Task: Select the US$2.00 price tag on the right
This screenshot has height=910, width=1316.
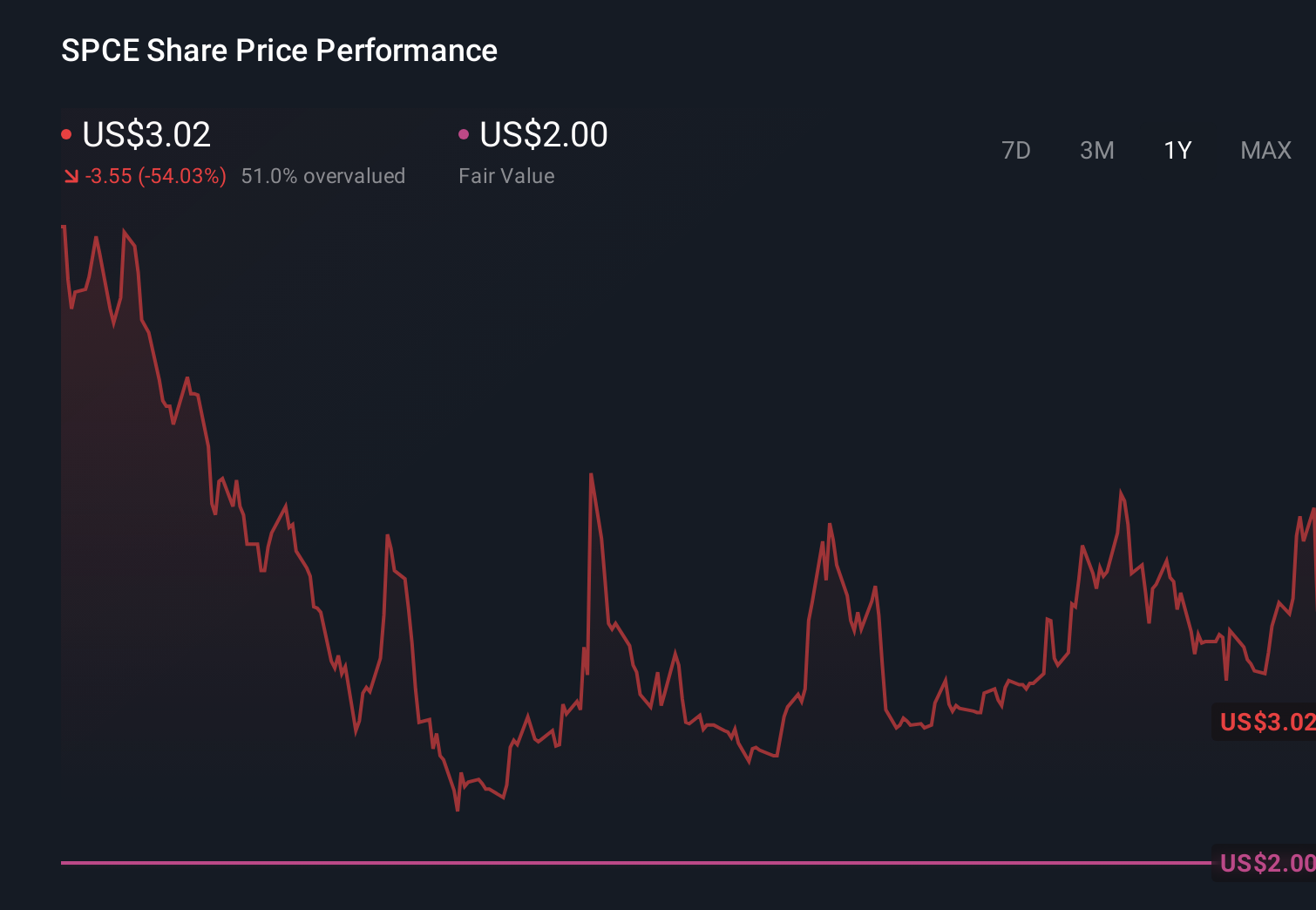Action: pyautogui.click(x=1266, y=864)
